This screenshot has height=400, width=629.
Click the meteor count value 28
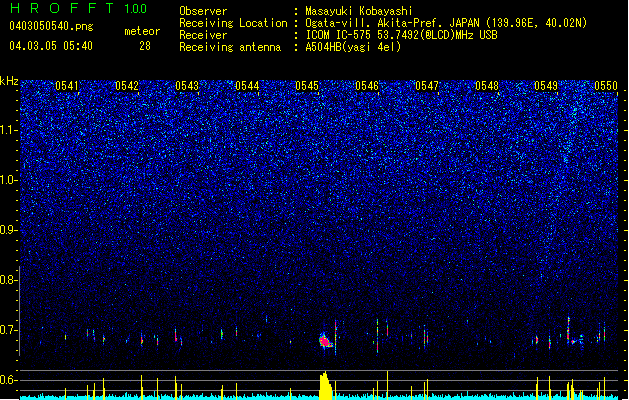tap(145, 46)
